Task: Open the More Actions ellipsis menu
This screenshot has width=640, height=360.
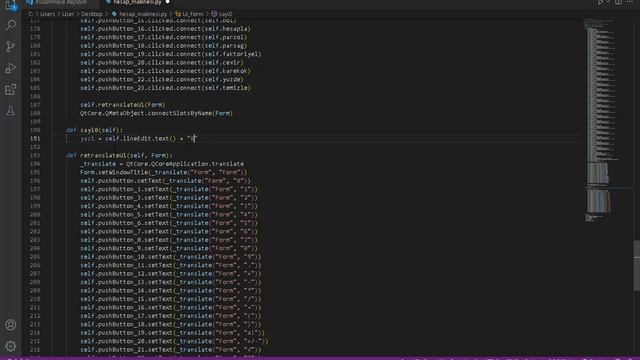Action: tap(630, 2)
